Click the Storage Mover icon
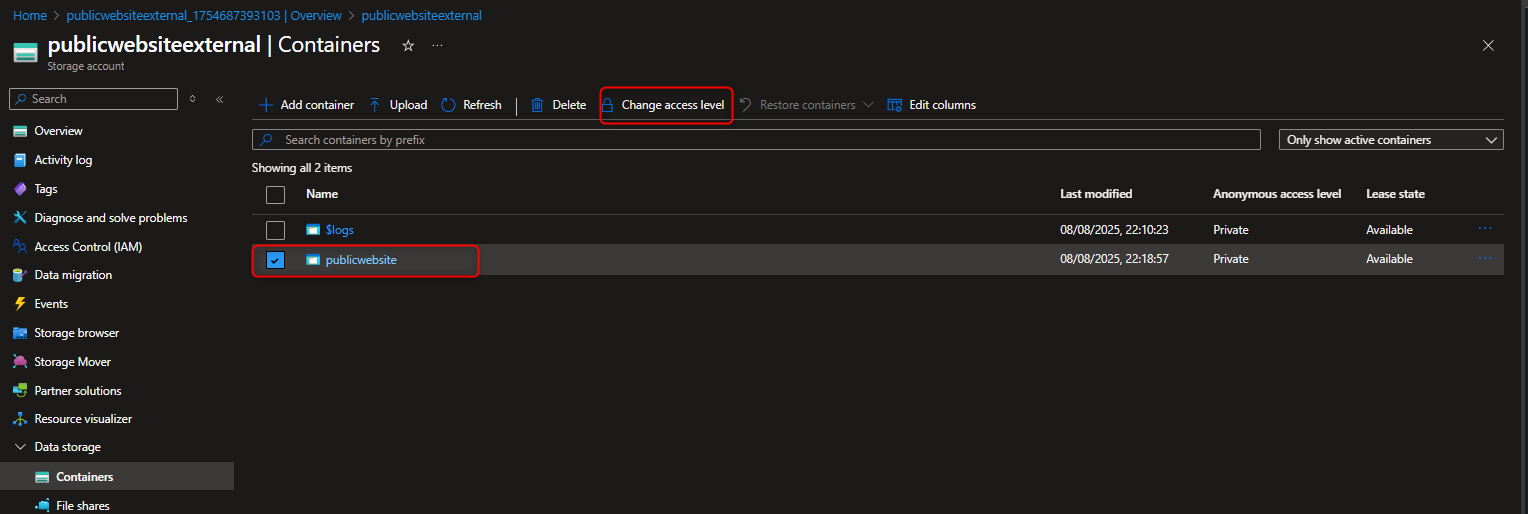Image resolution: width=1528 pixels, height=514 pixels. 20,362
